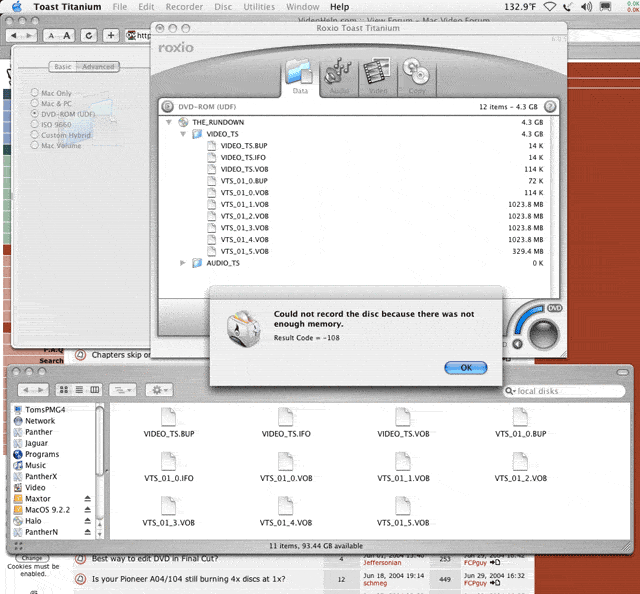Select the Data tab in Toast
Viewport: 640px width, 594px height.
tap(300, 76)
